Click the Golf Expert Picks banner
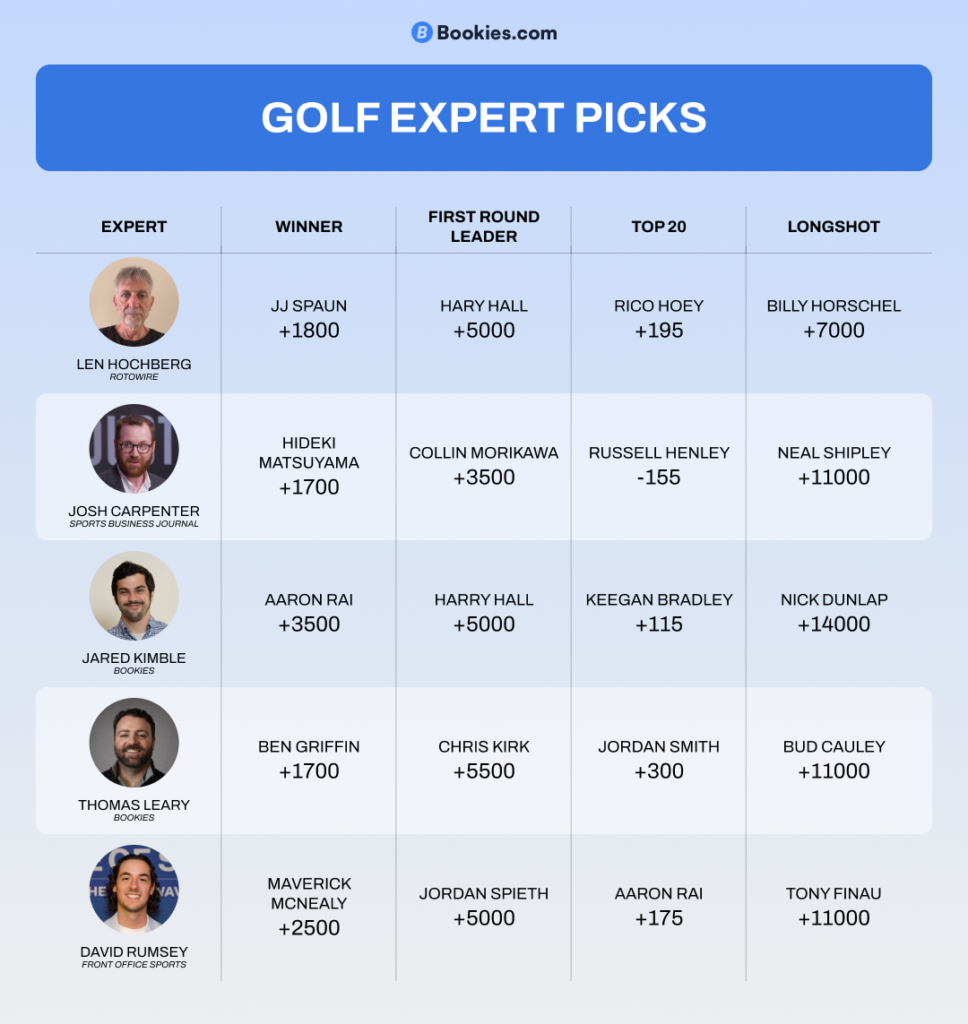 pyautogui.click(x=484, y=118)
